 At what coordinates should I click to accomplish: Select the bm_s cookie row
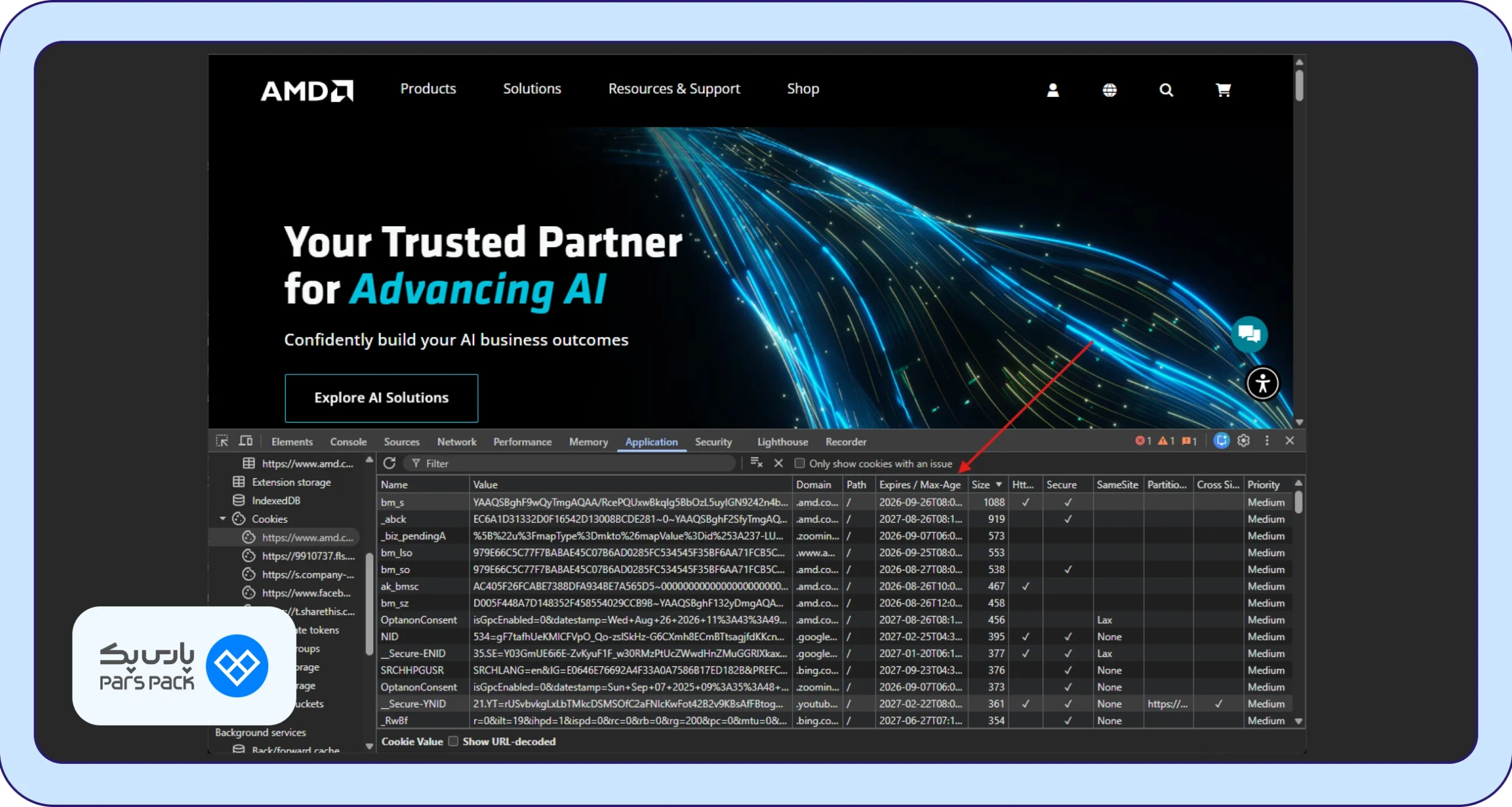click(835, 502)
